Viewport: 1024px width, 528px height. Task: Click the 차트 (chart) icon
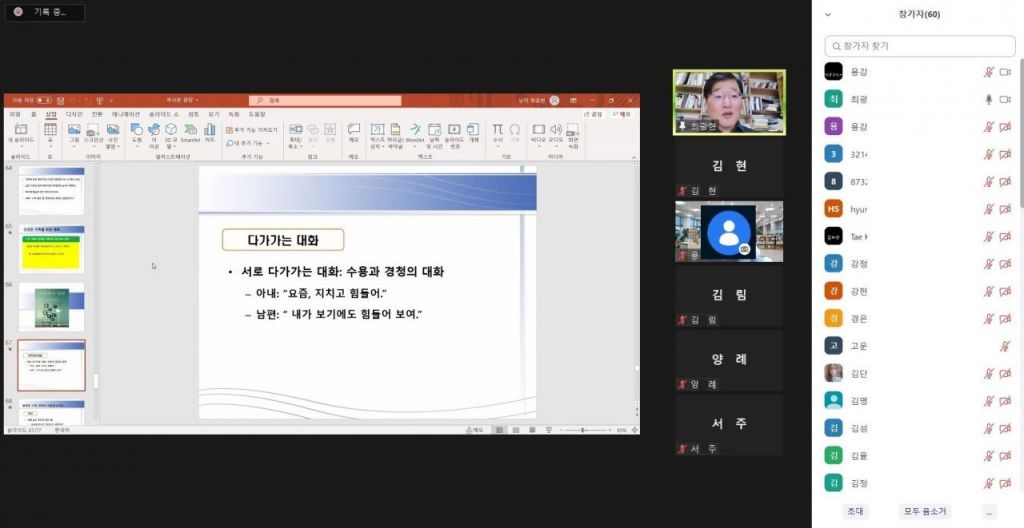[210, 131]
